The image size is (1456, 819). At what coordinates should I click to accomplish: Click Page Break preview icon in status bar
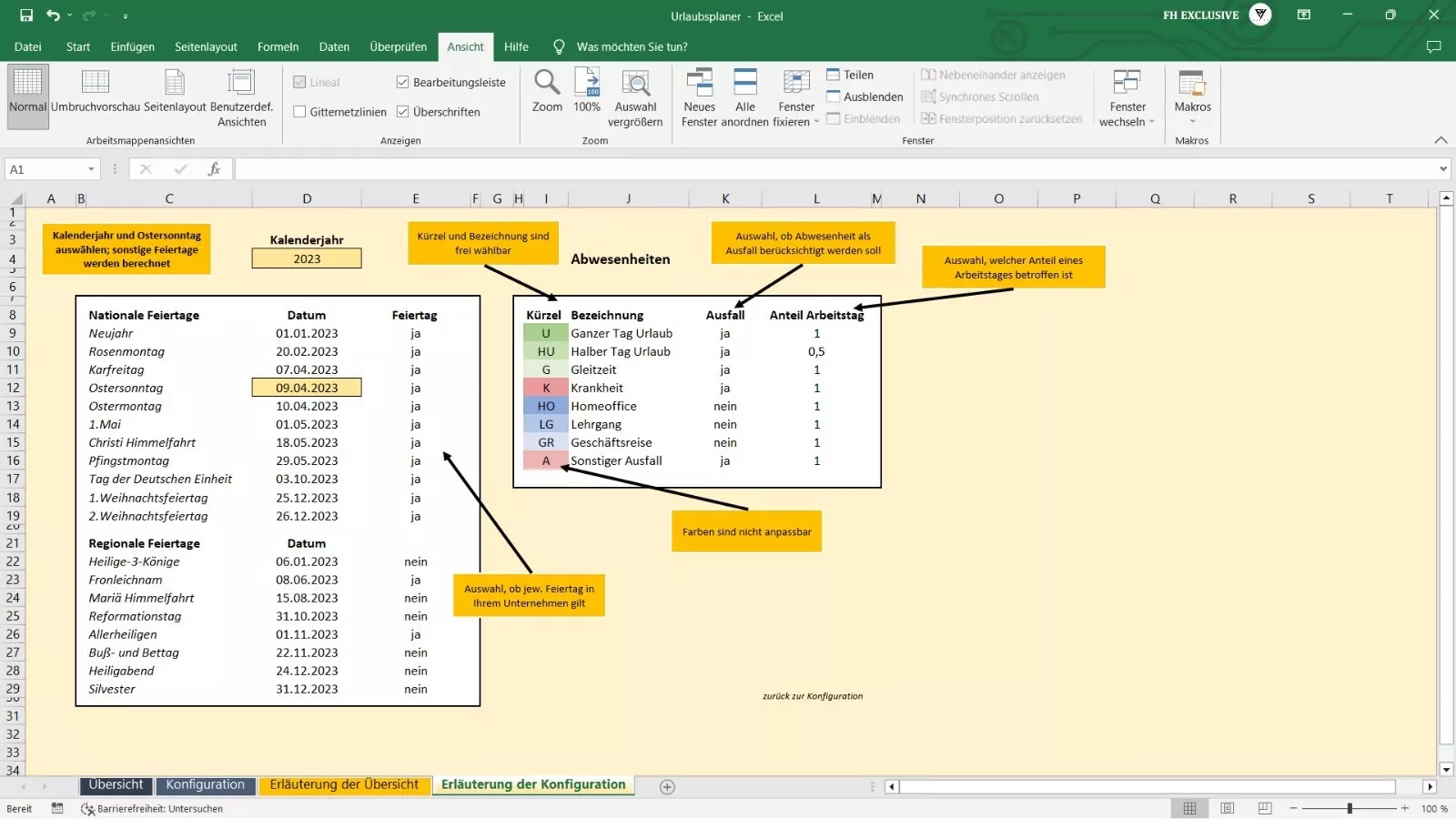[1265, 808]
